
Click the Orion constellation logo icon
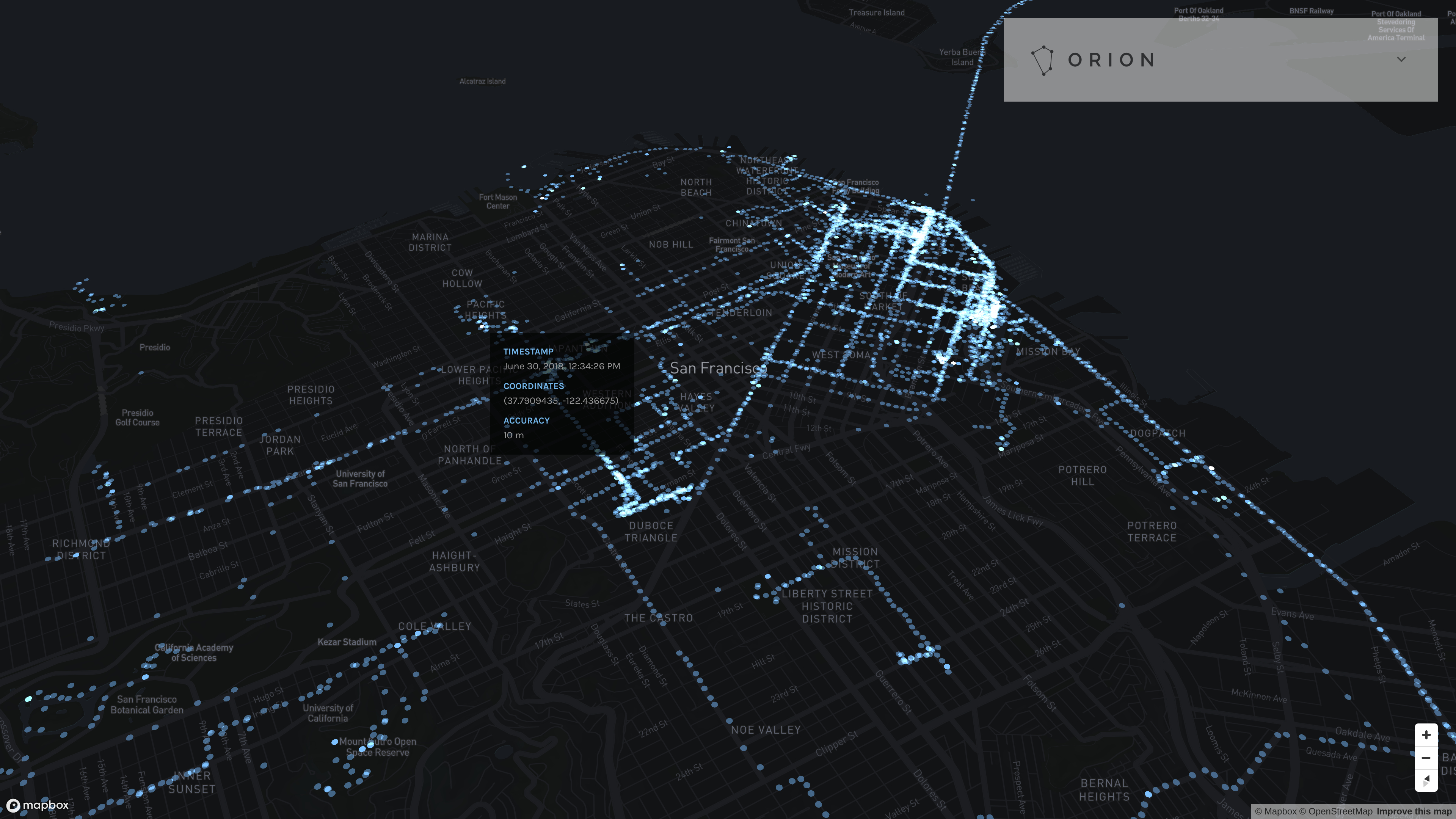[x=1042, y=60]
